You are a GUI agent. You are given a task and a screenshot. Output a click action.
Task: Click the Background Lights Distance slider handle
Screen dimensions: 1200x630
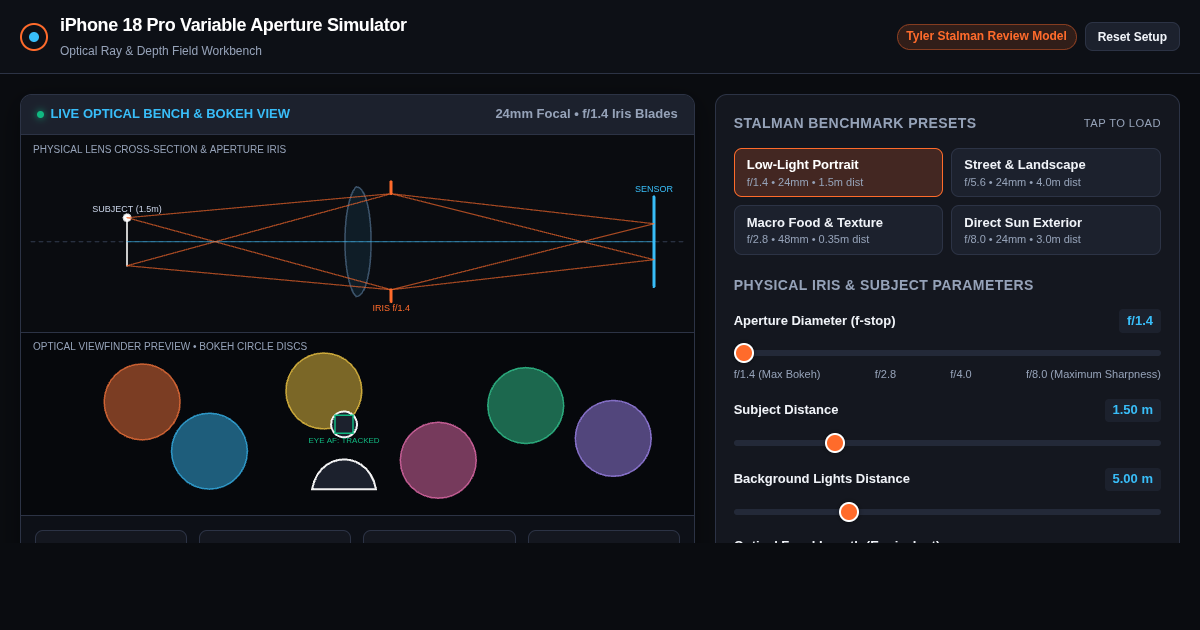pos(849,512)
